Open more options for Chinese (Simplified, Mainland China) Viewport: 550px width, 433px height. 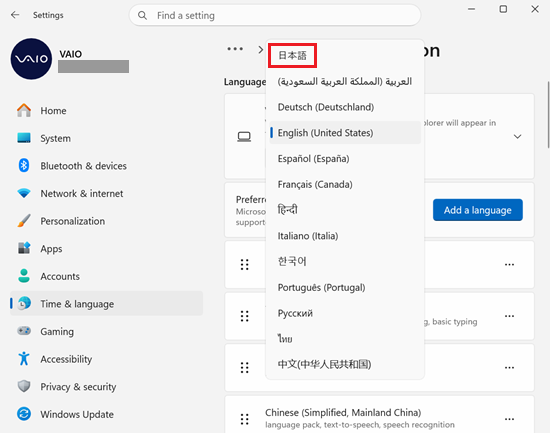509,419
